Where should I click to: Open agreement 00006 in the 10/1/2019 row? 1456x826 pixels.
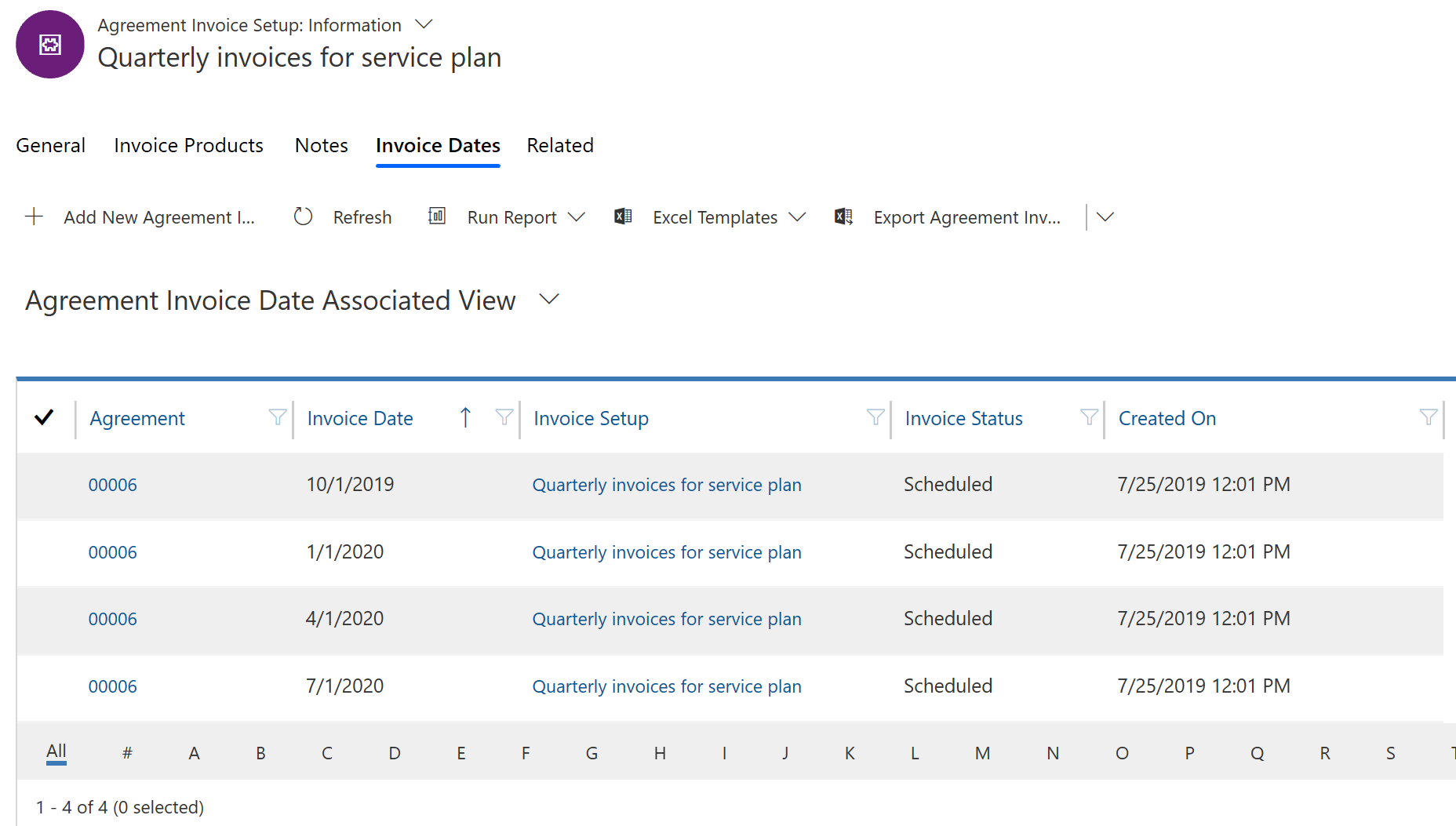click(112, 485)
